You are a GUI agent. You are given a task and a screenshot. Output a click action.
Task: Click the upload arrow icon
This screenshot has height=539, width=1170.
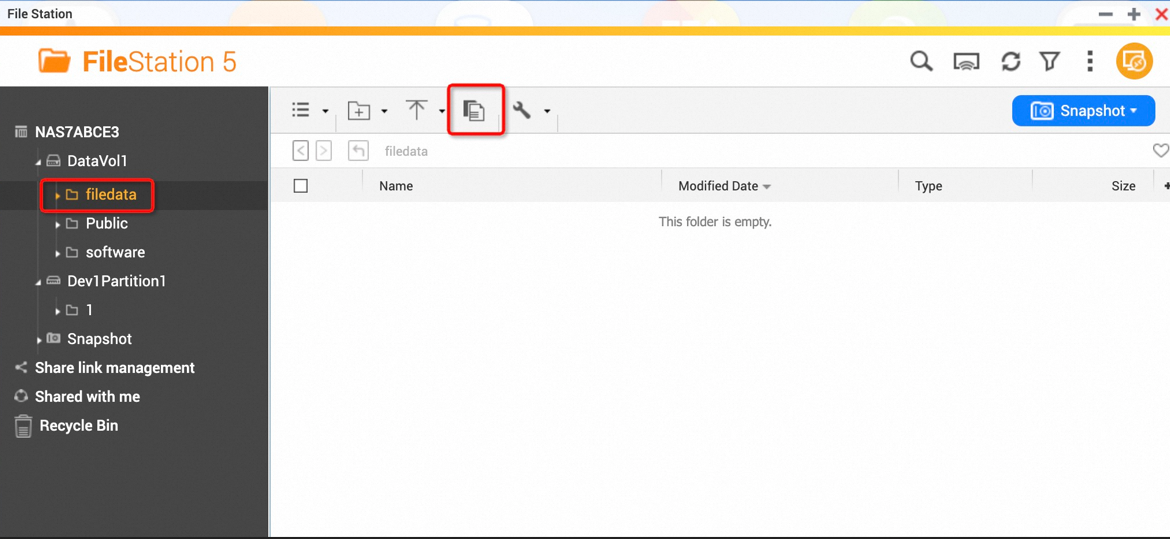[416, 110]
